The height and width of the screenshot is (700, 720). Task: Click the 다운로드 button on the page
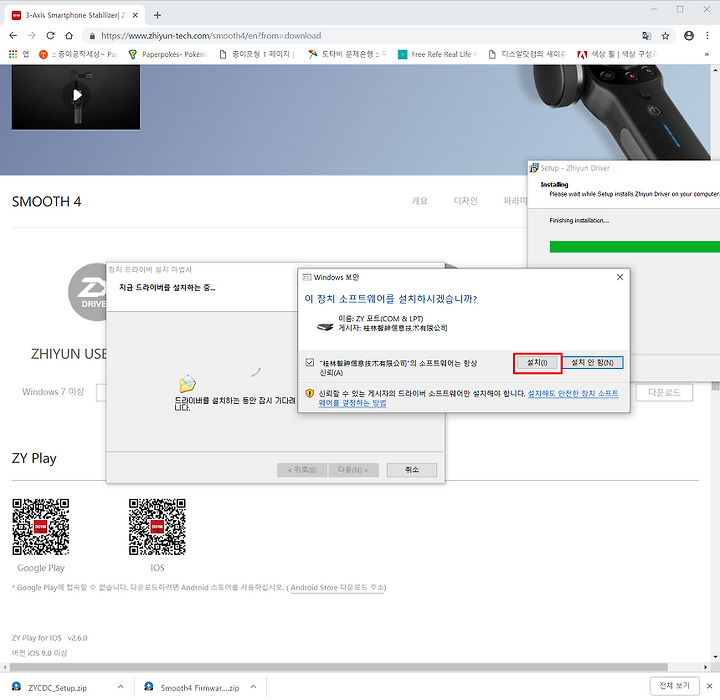(664, 392)
